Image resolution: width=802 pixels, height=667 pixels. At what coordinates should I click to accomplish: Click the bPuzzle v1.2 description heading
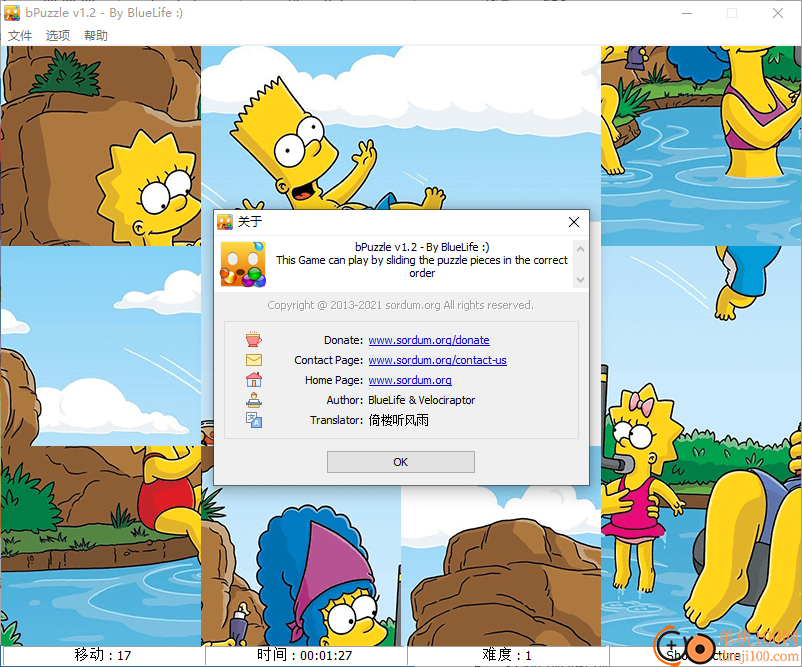click(422, 247)
